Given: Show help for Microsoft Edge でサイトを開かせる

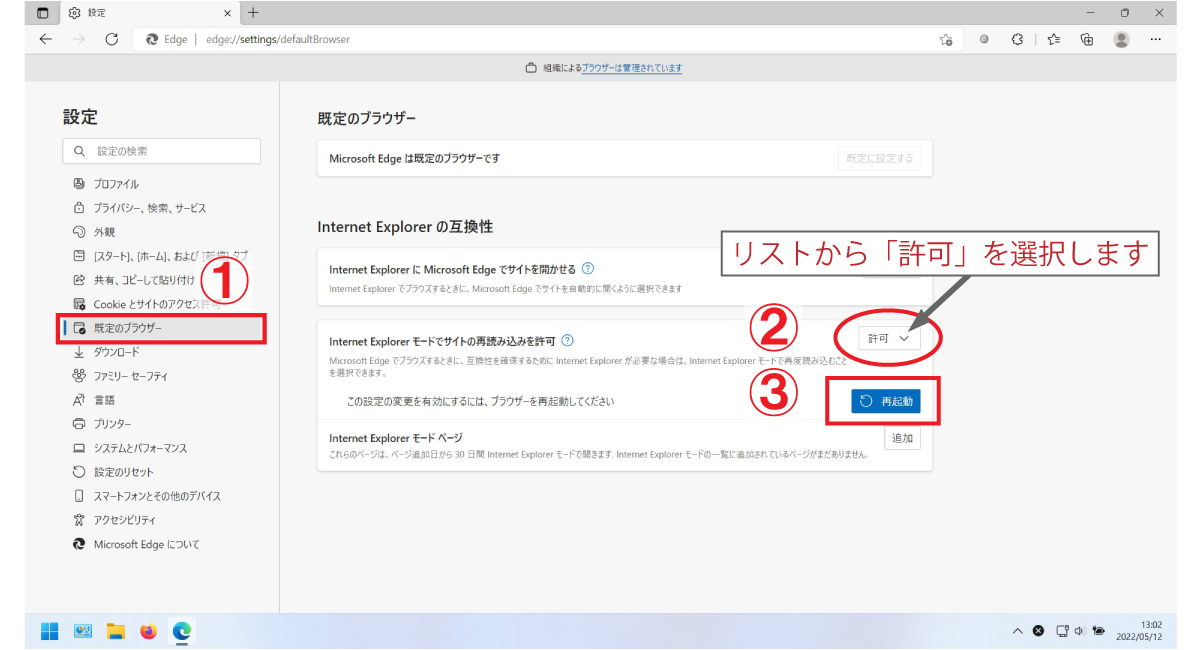Looking at the screenshot, I should 588,269.
